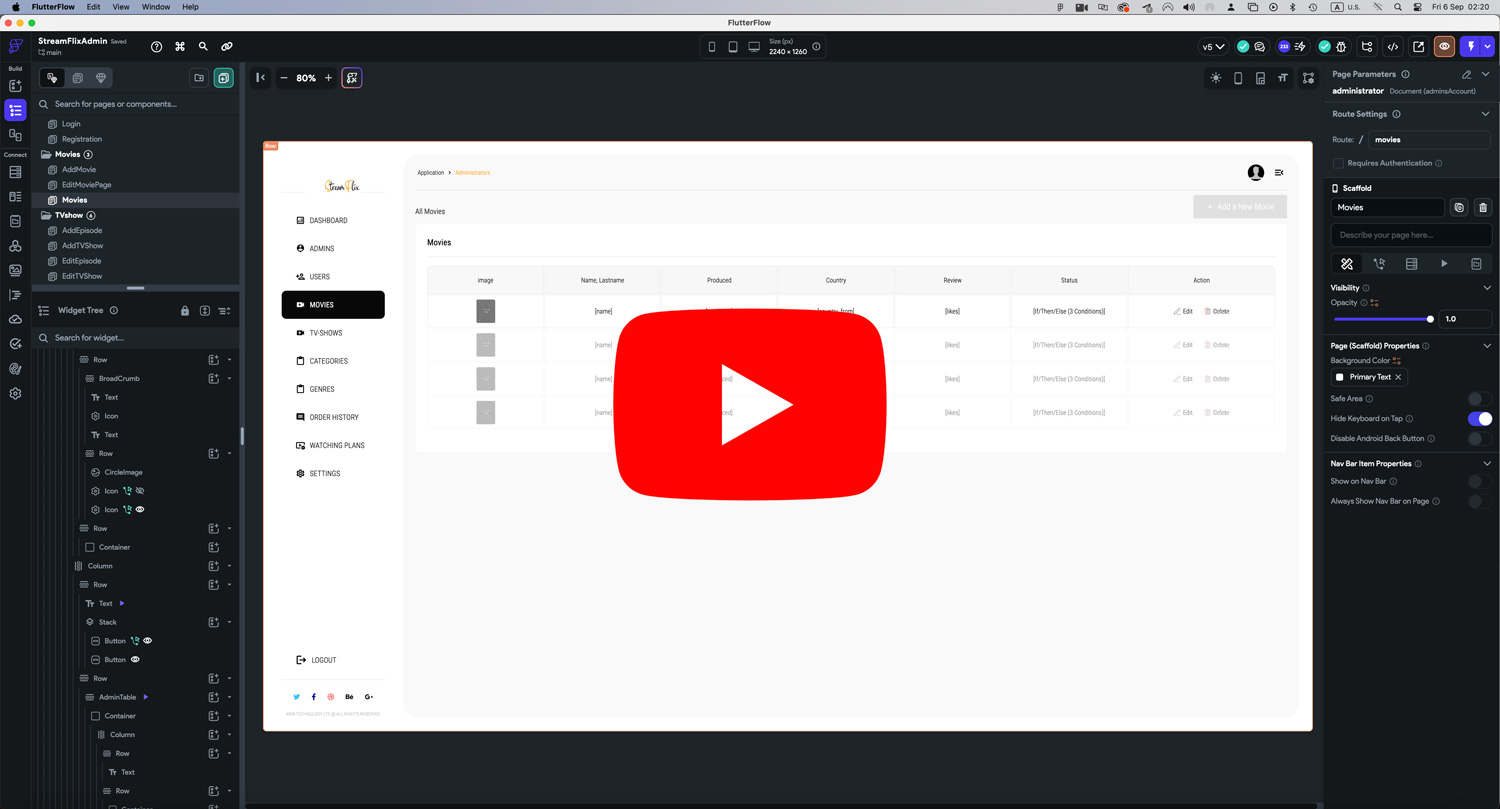Click the lightning Test Mode button
This screenshot has height=809, width=1500.
pos(1470,47)
